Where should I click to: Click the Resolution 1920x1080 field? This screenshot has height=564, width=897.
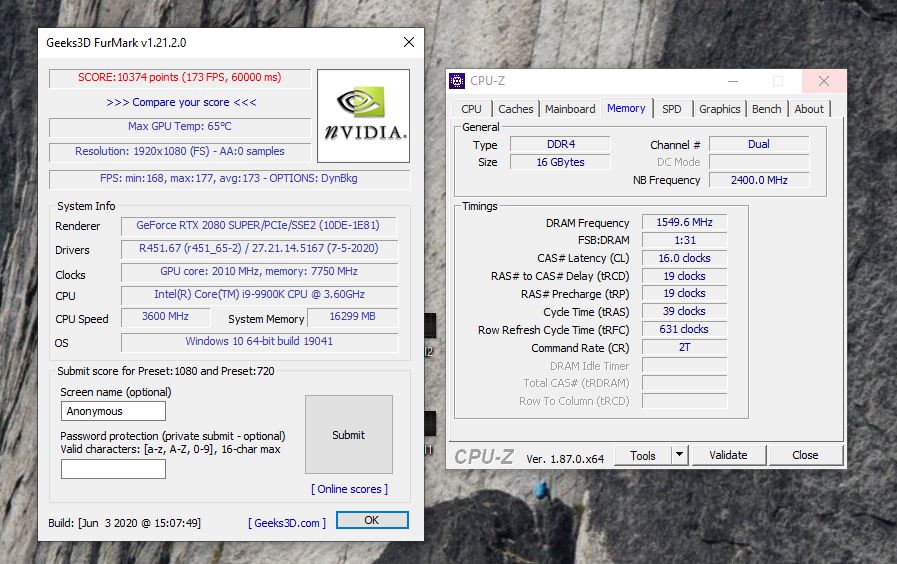180,152
